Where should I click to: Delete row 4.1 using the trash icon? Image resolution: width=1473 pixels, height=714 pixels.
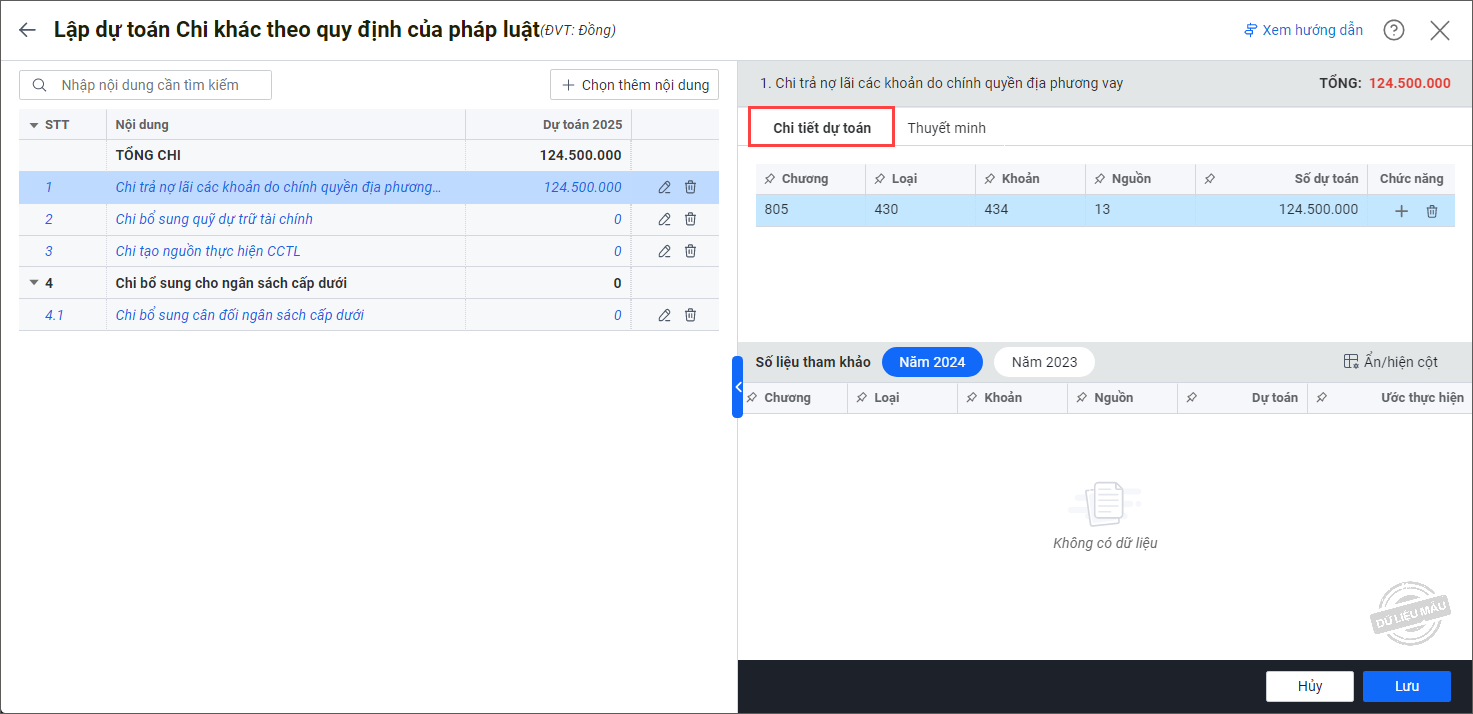point(690,315)
